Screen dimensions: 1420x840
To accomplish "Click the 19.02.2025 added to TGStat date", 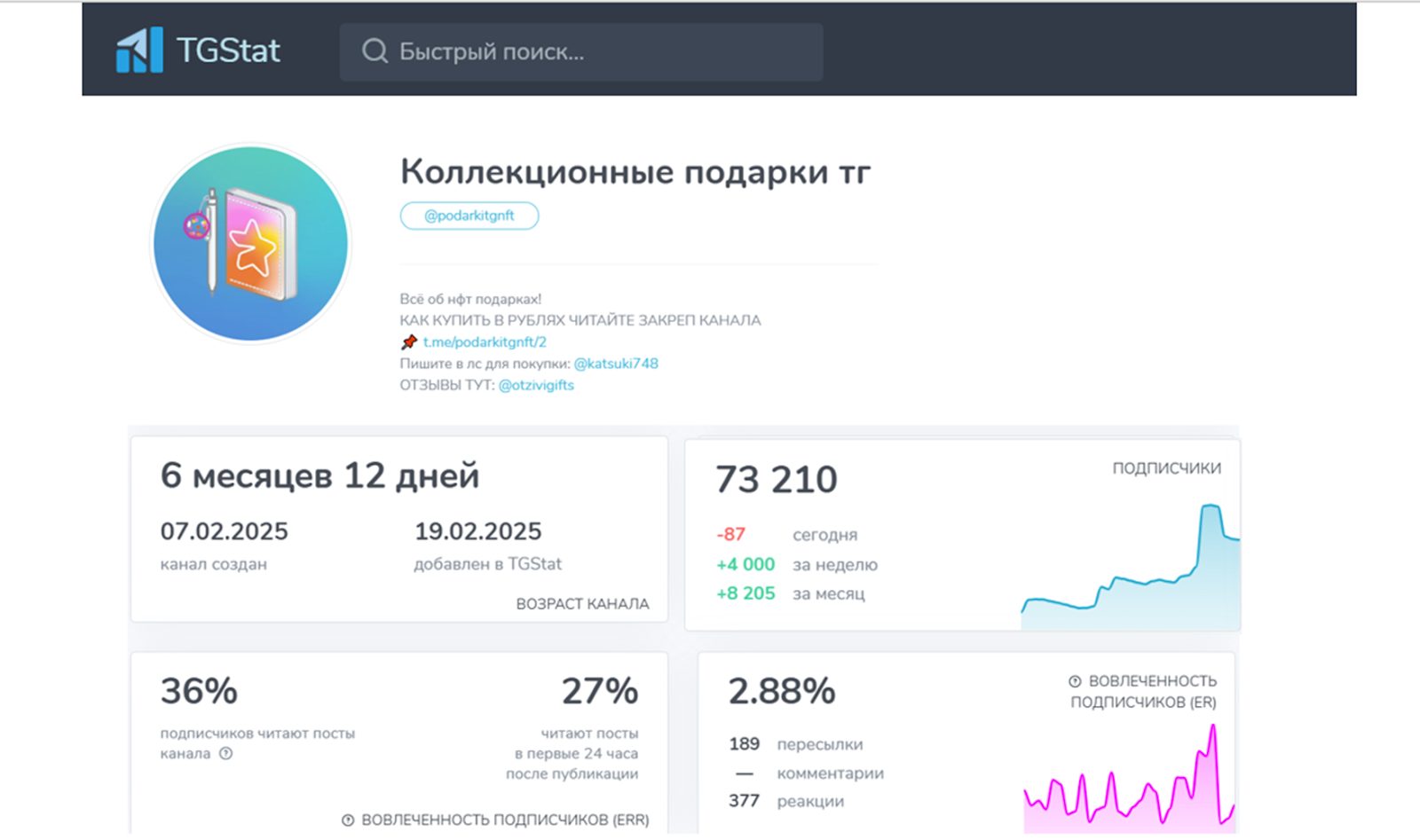I will point(478,531).
